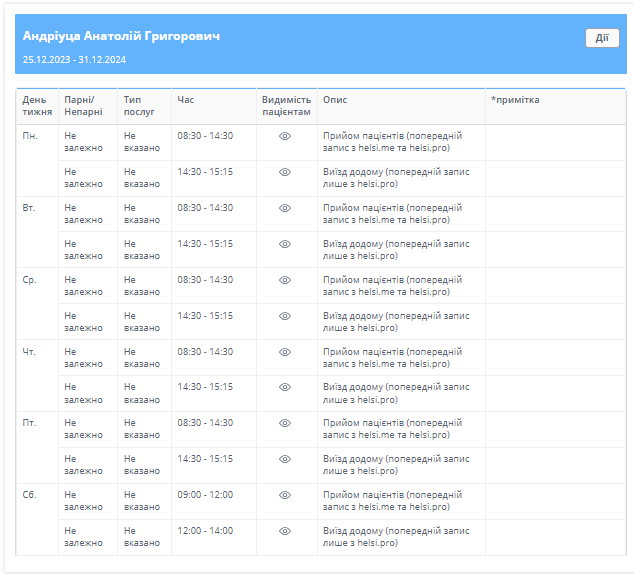Click eye icon for Friday 08:30 - 14:30
The height and width of the screenshot is (574, 634).
(285, 423)
